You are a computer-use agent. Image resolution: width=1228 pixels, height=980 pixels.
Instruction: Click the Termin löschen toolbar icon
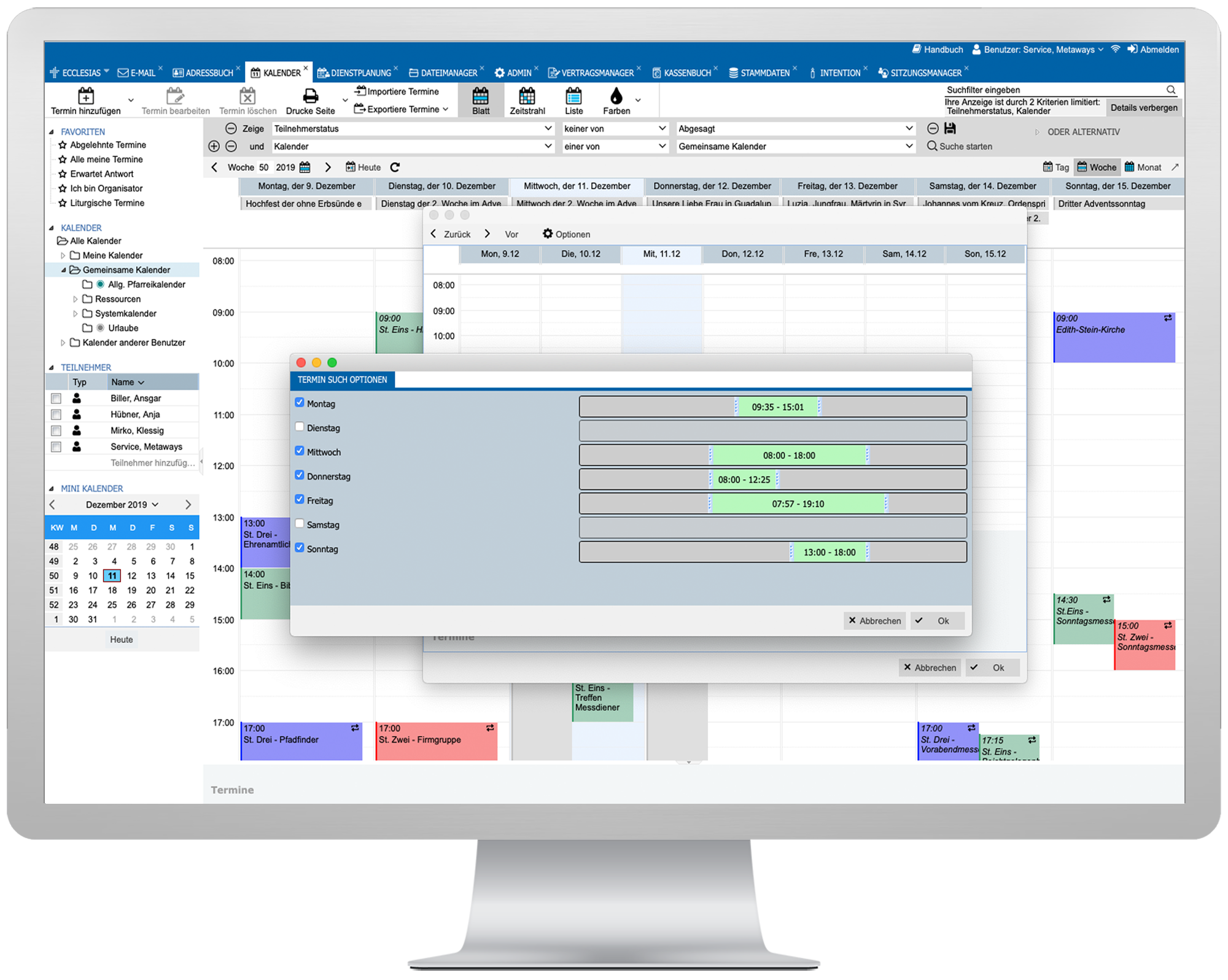point(247,96)
